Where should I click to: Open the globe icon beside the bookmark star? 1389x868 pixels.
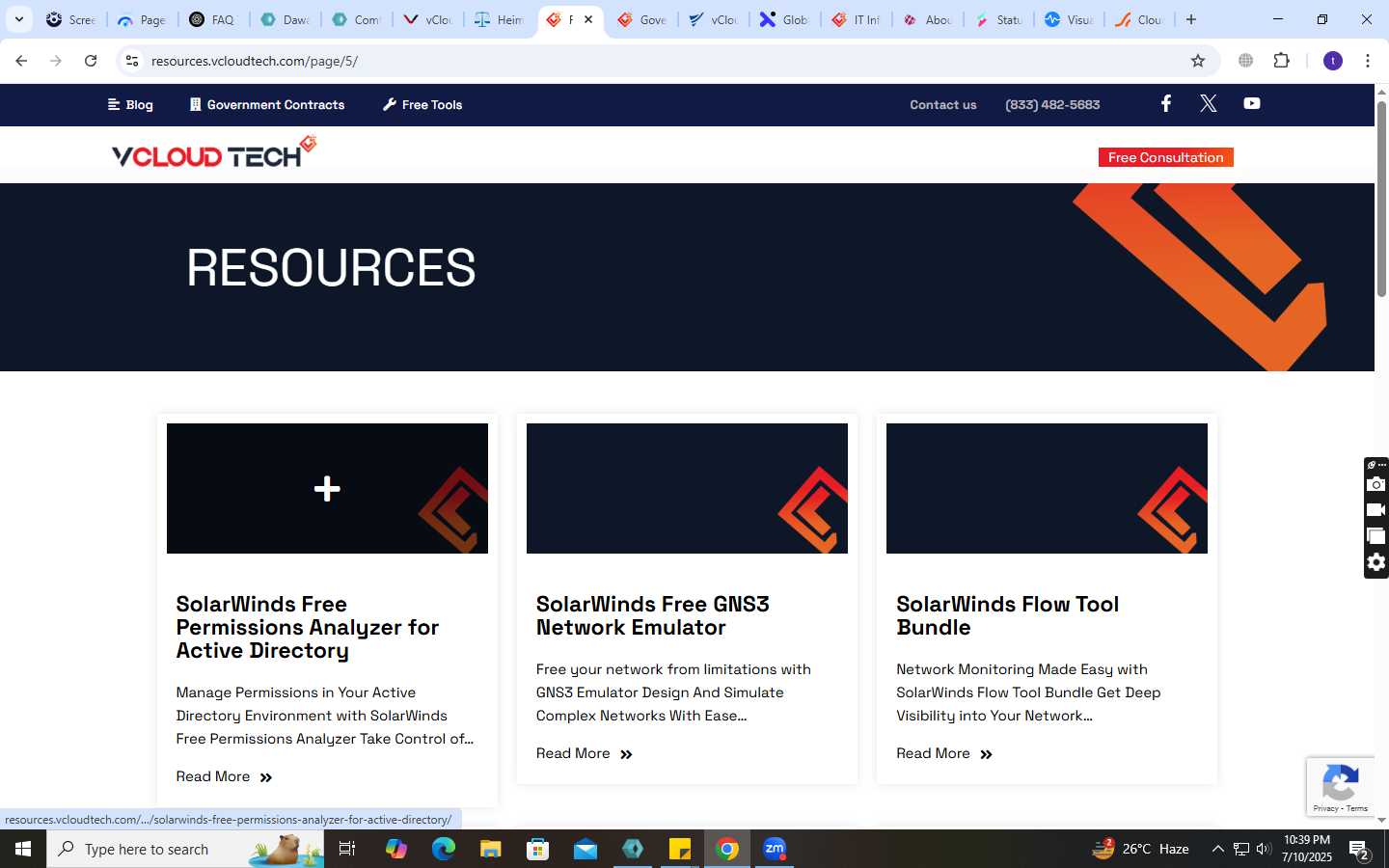[x=1246, y=61]
